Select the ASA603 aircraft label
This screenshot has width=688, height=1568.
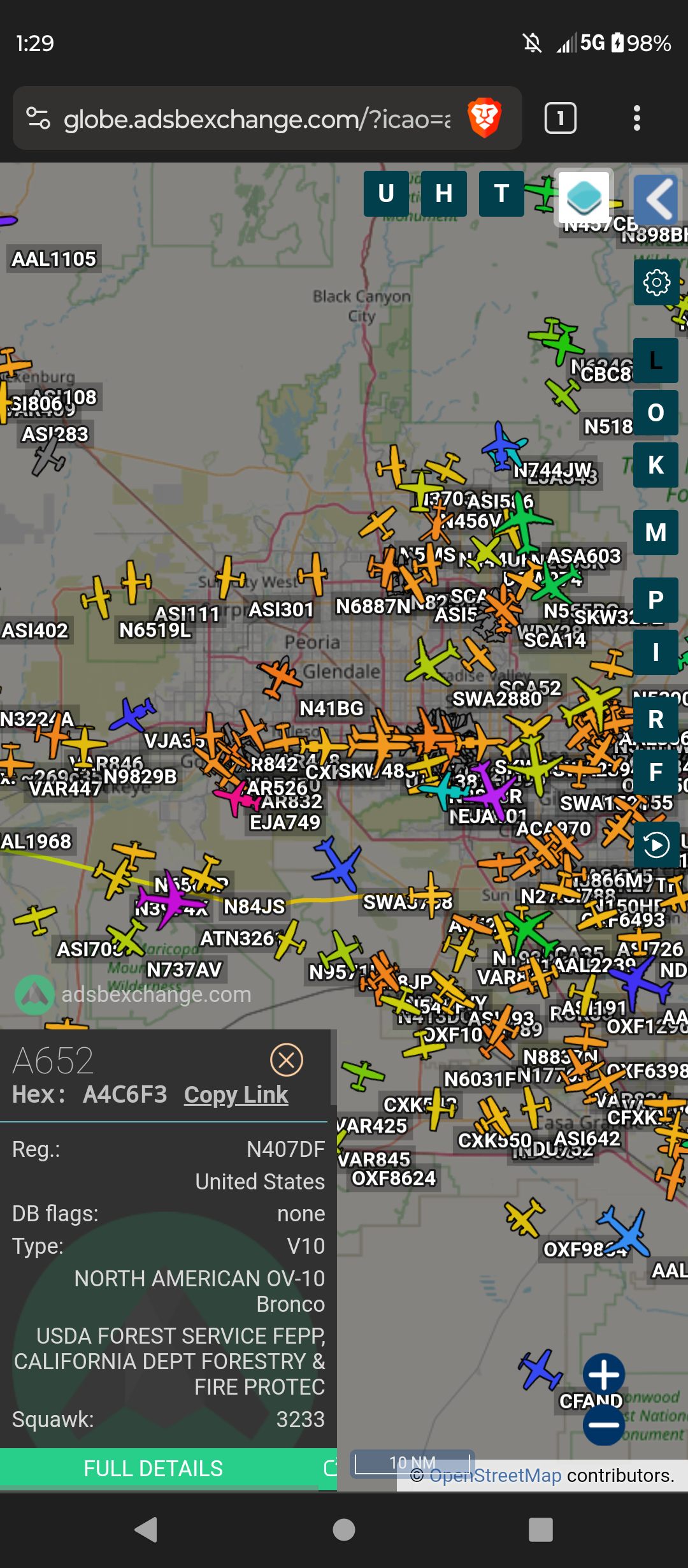[584, 556]
